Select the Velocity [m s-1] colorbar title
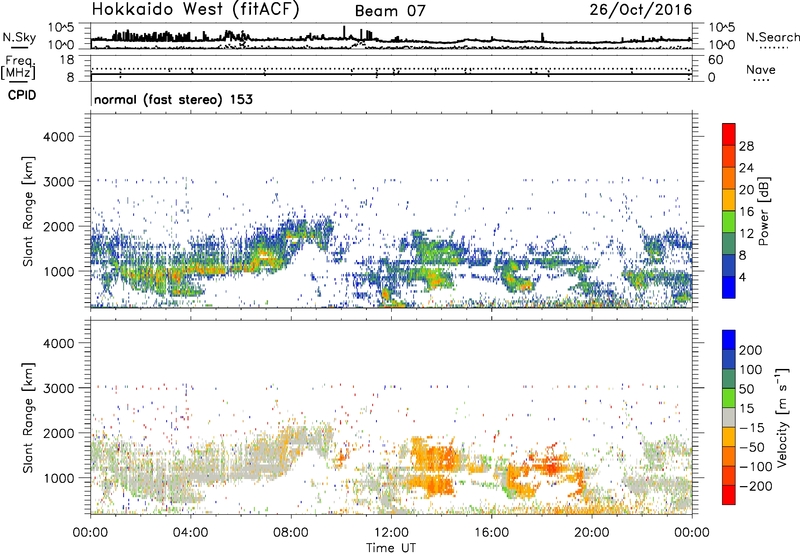Screen dimensions: 800x554 pyautogui.click(x=782, y=418)
